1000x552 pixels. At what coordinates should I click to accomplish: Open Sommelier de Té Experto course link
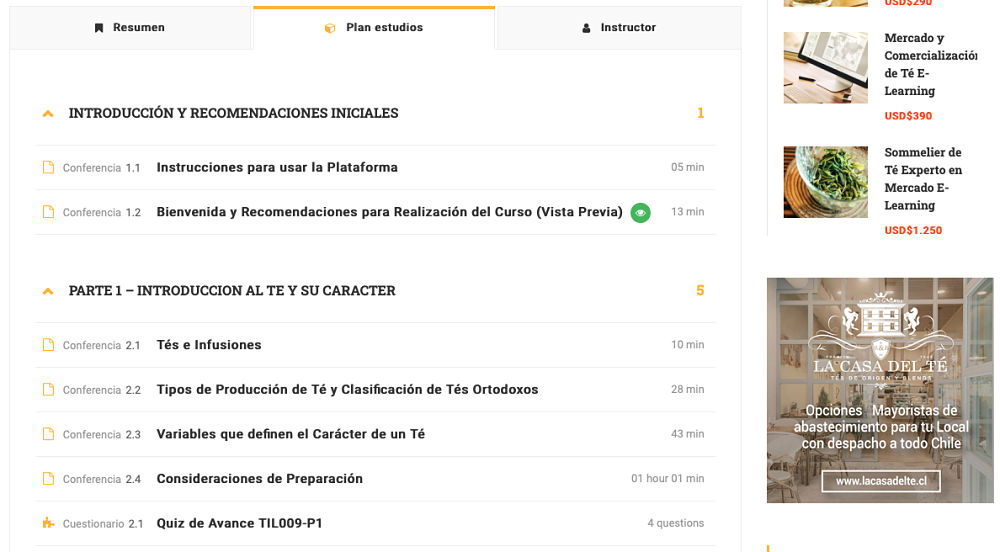[923, 179]
